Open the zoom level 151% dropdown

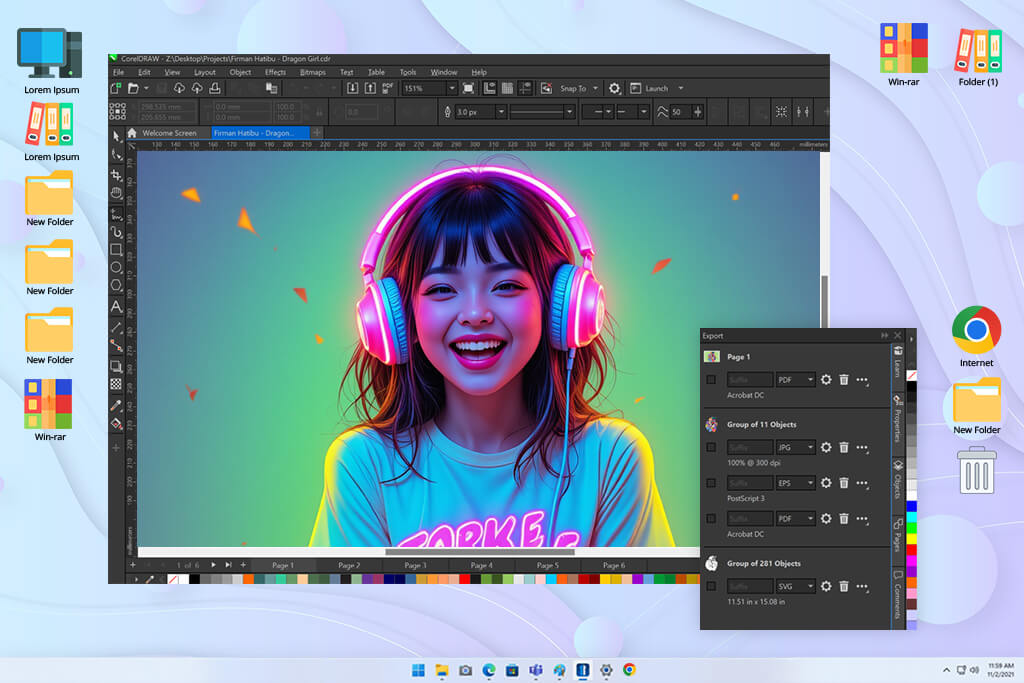click(x=451, y=88)
